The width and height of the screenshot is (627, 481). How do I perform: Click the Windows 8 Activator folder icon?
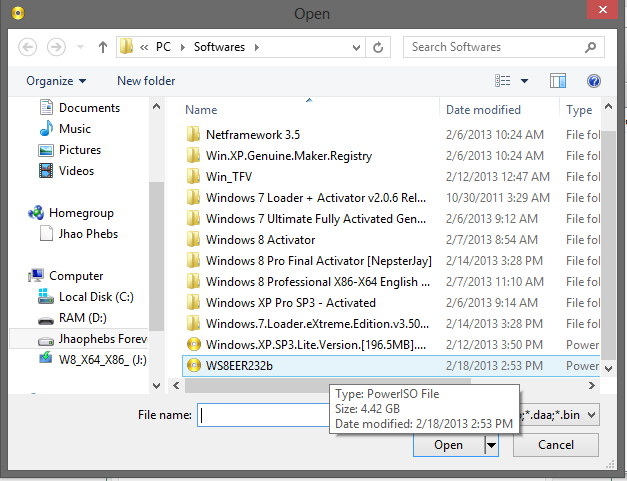(x=194, y=240)
